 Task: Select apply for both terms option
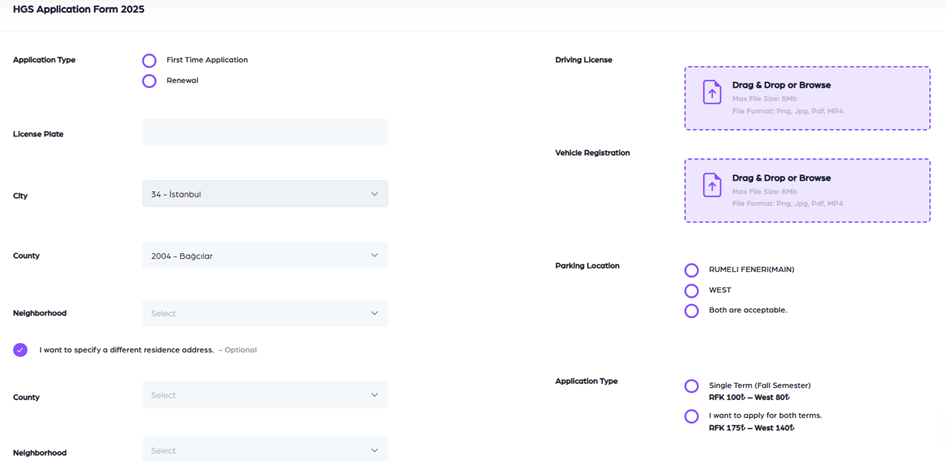691,416
